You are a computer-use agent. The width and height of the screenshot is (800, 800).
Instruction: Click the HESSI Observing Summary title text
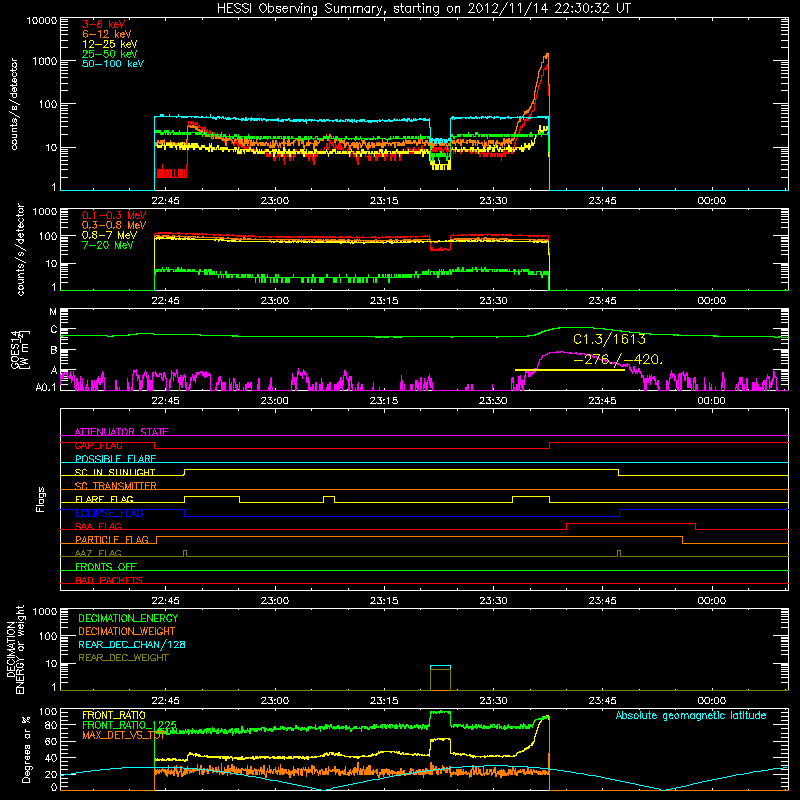click(x=423, y=9)
